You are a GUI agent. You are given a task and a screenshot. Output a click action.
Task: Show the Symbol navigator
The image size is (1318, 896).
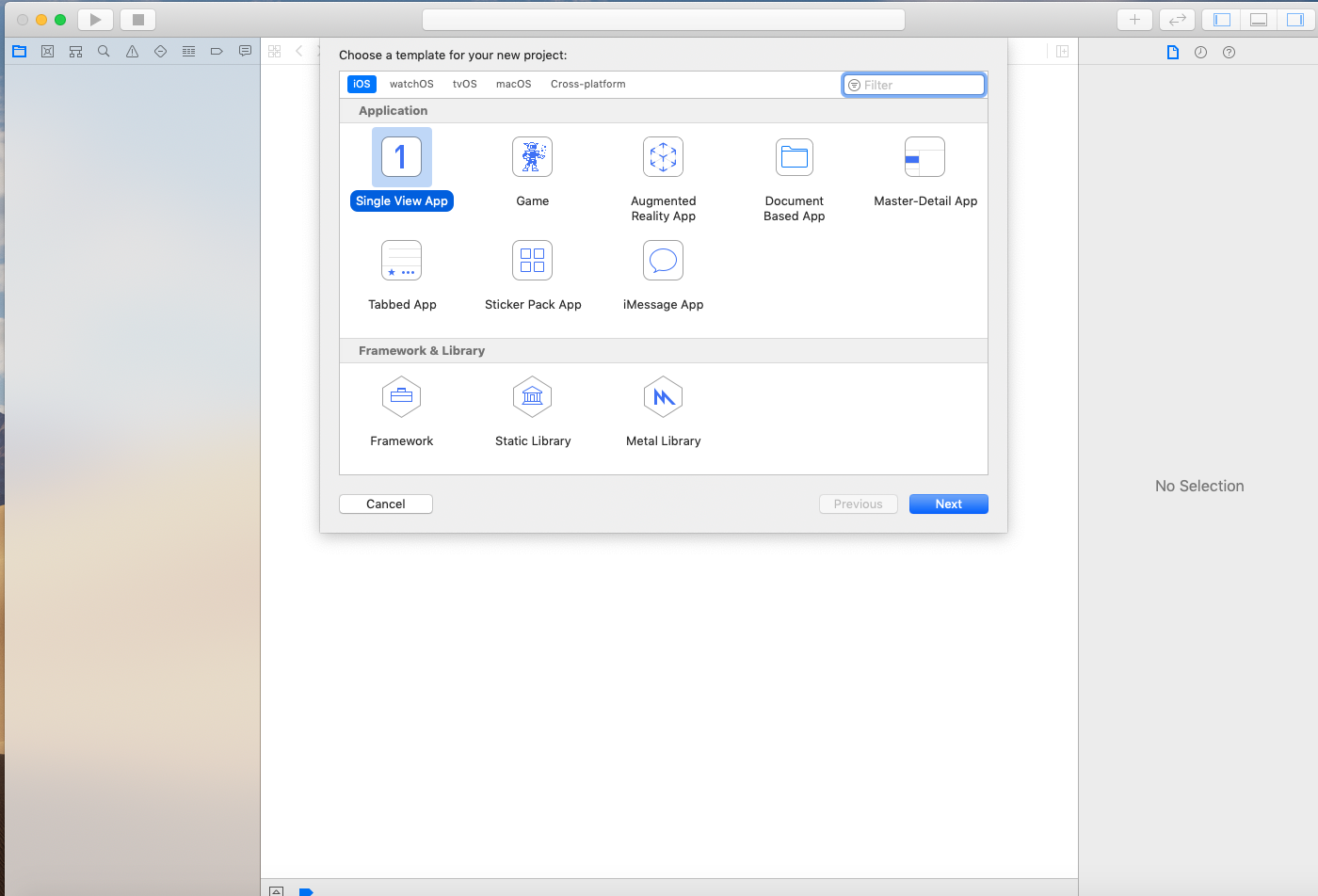click(x=75, y=52)
